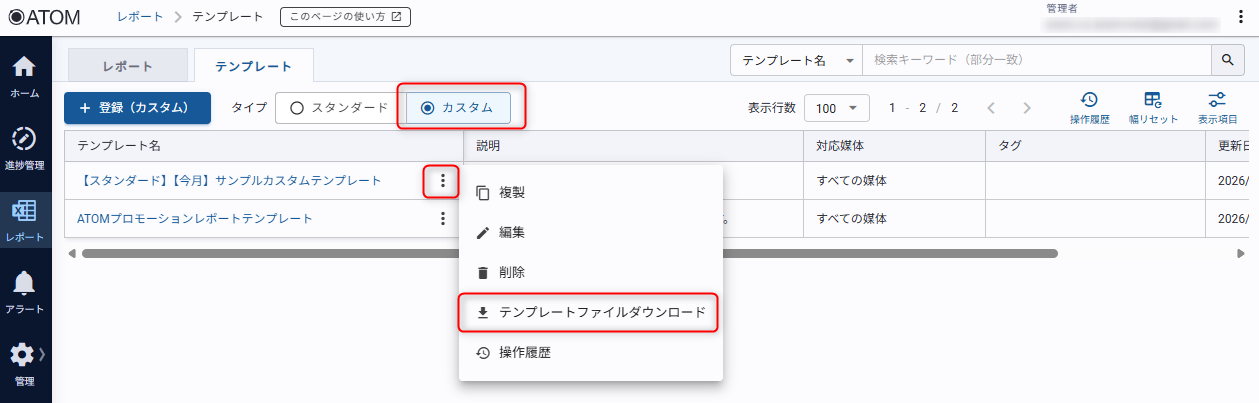Go to 進捗管理 in the sidebar

25,148
